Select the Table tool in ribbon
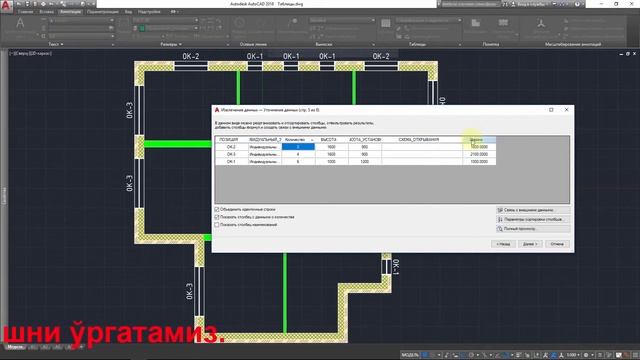This screenshot has width=640, height=360. click(386, 24)
